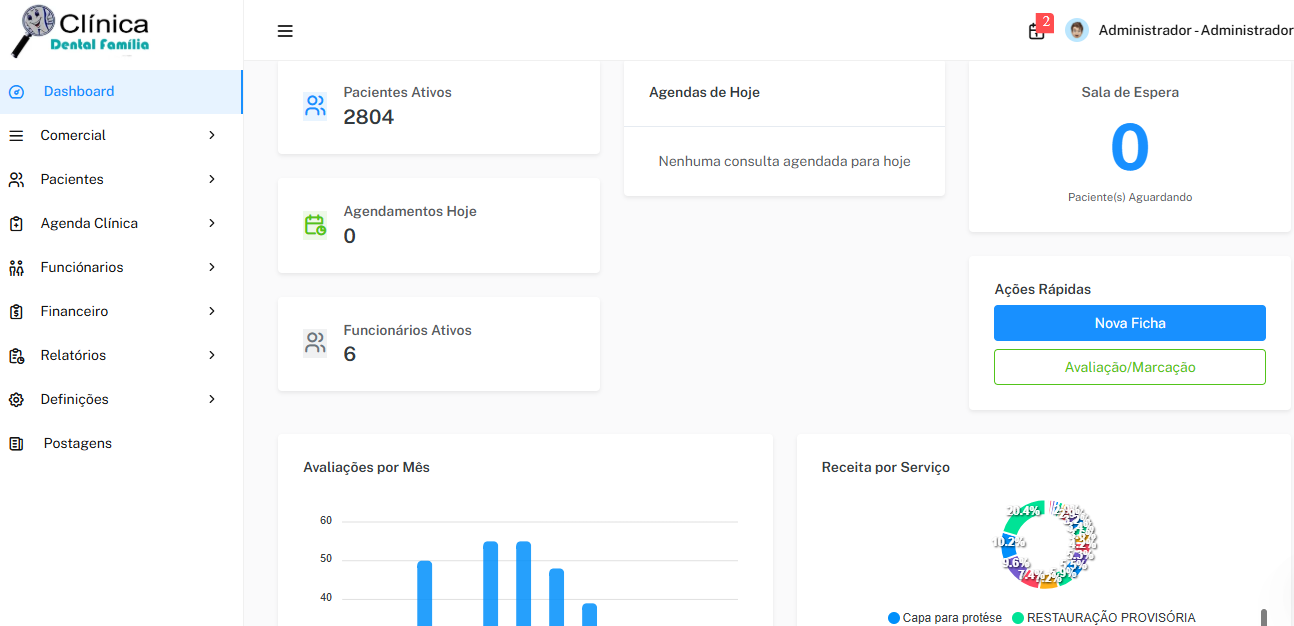Open the Administrador - Administrador user menu
The width and height of the screenshot is (1294, 626).
click(1196, 31)
